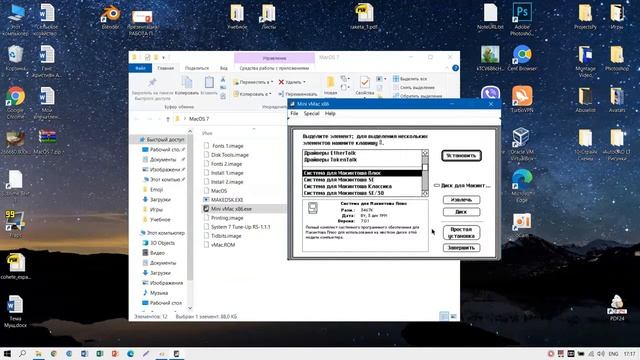640x360 pixels.
Task: Open the Move to dropdown in the Explorer ribbon
Action: point(253,82)
